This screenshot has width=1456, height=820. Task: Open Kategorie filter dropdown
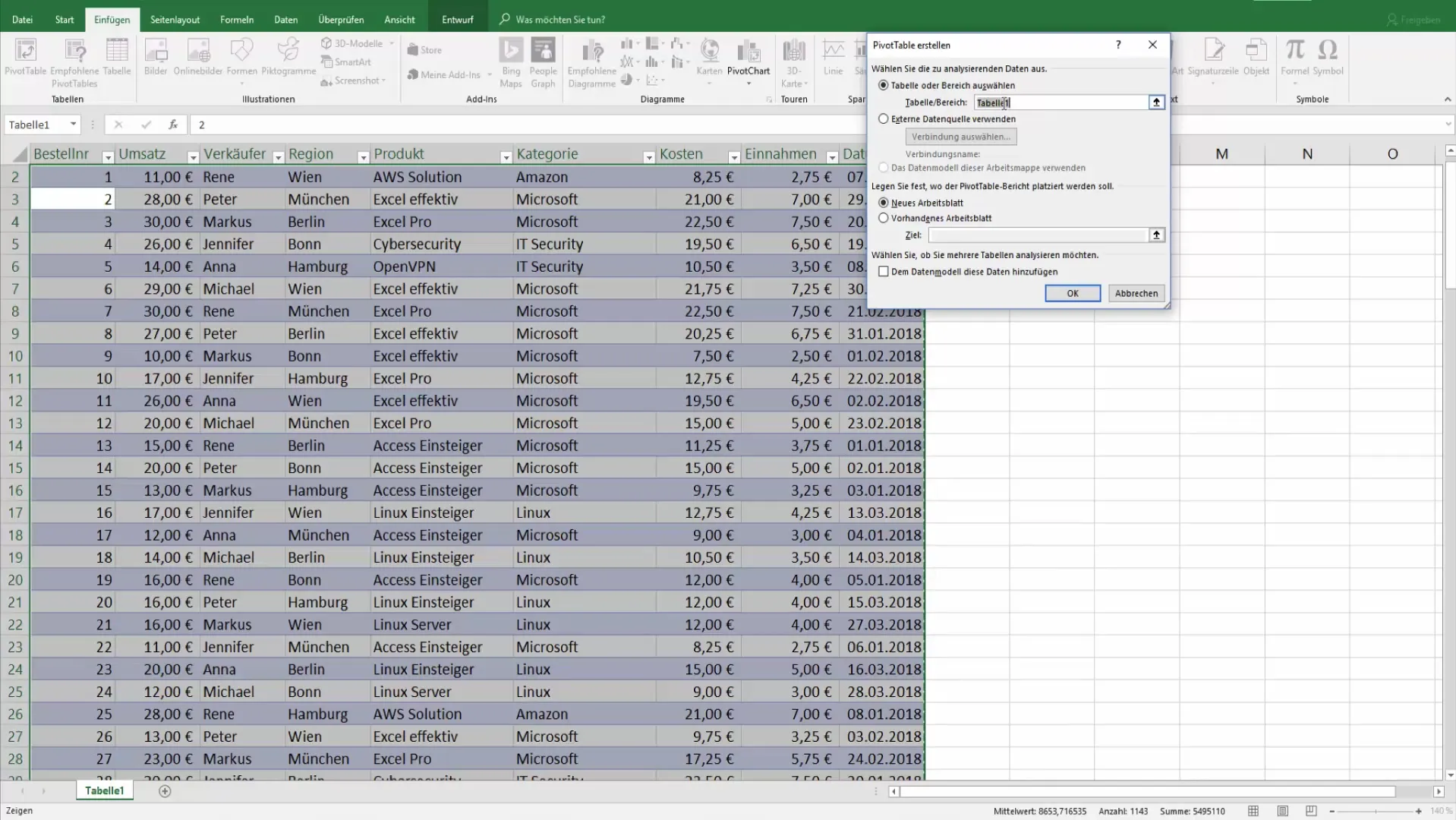(x=648, y=157)
